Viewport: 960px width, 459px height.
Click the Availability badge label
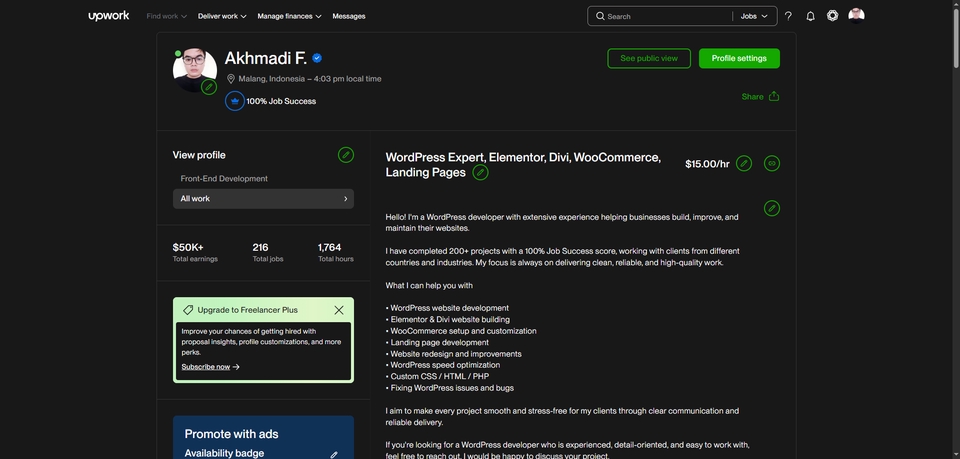pos(224,453)
